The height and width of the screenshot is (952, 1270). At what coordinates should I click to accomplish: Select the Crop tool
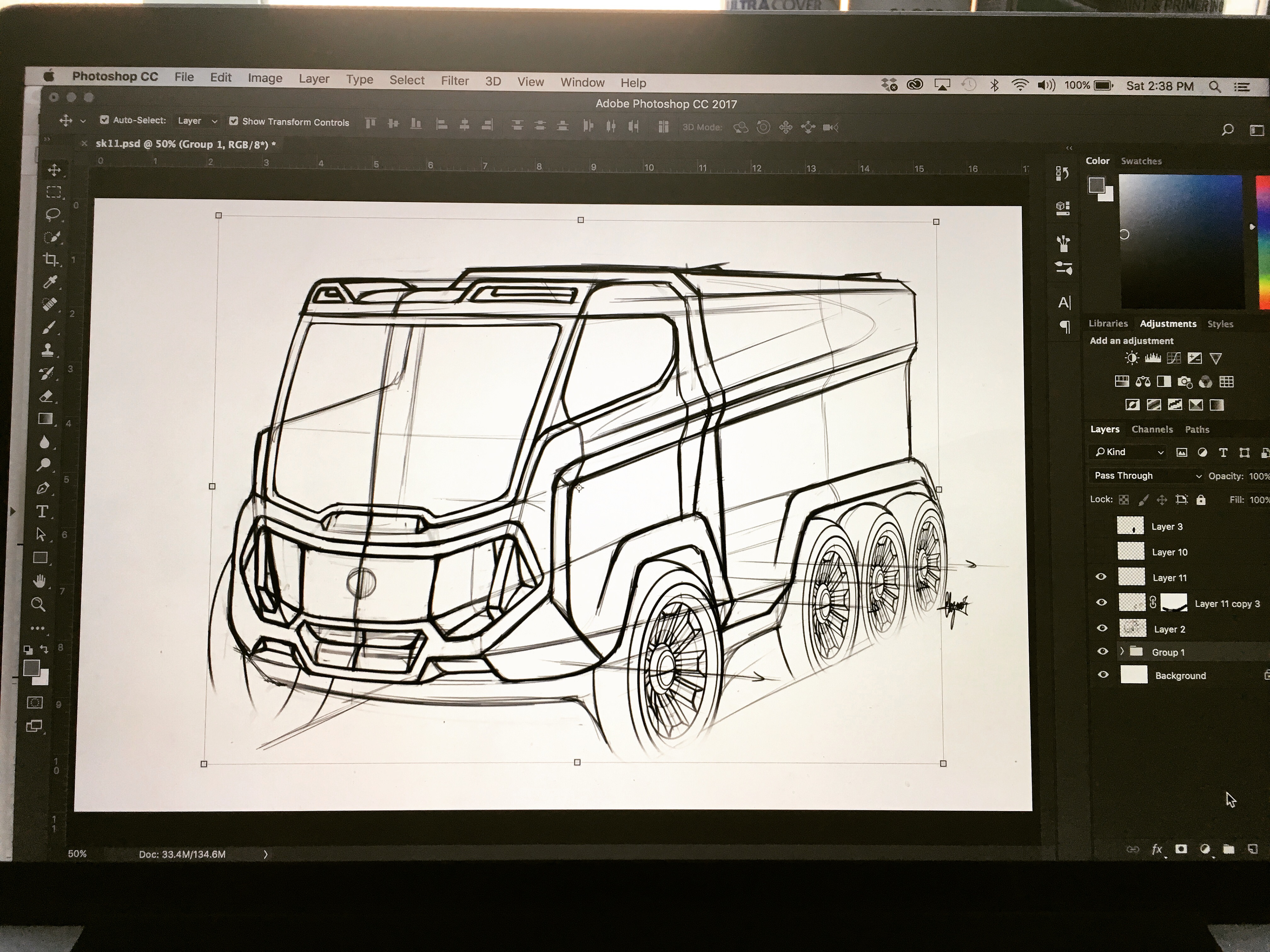[51, 259]
